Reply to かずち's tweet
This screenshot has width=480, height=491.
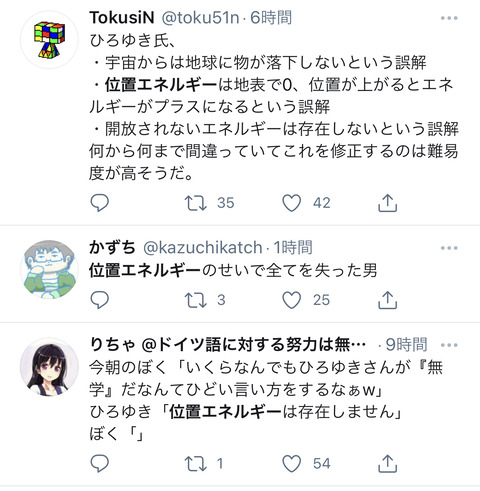[x=100, y=300]
